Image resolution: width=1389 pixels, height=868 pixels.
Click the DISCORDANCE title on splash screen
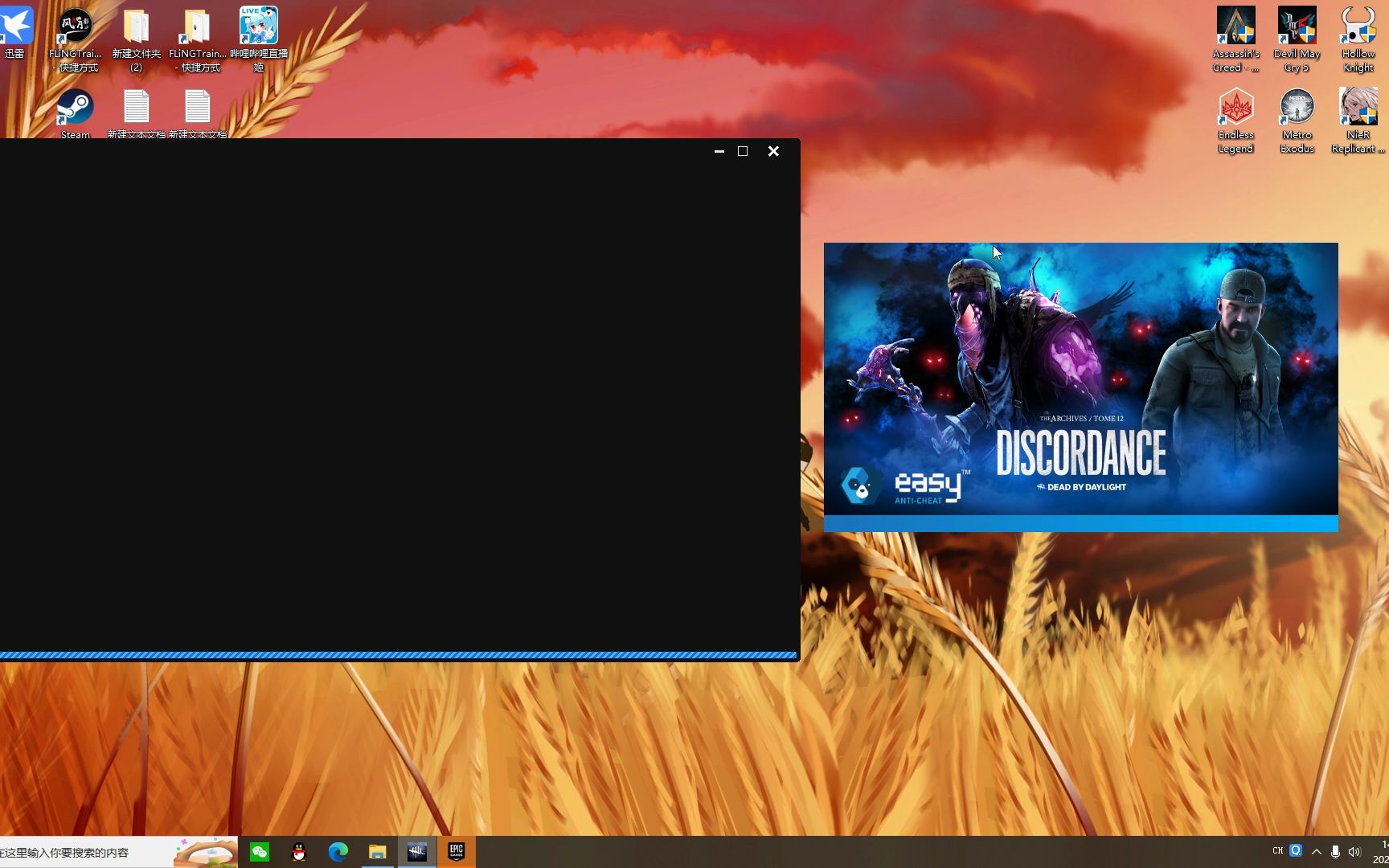[1081, 452]
